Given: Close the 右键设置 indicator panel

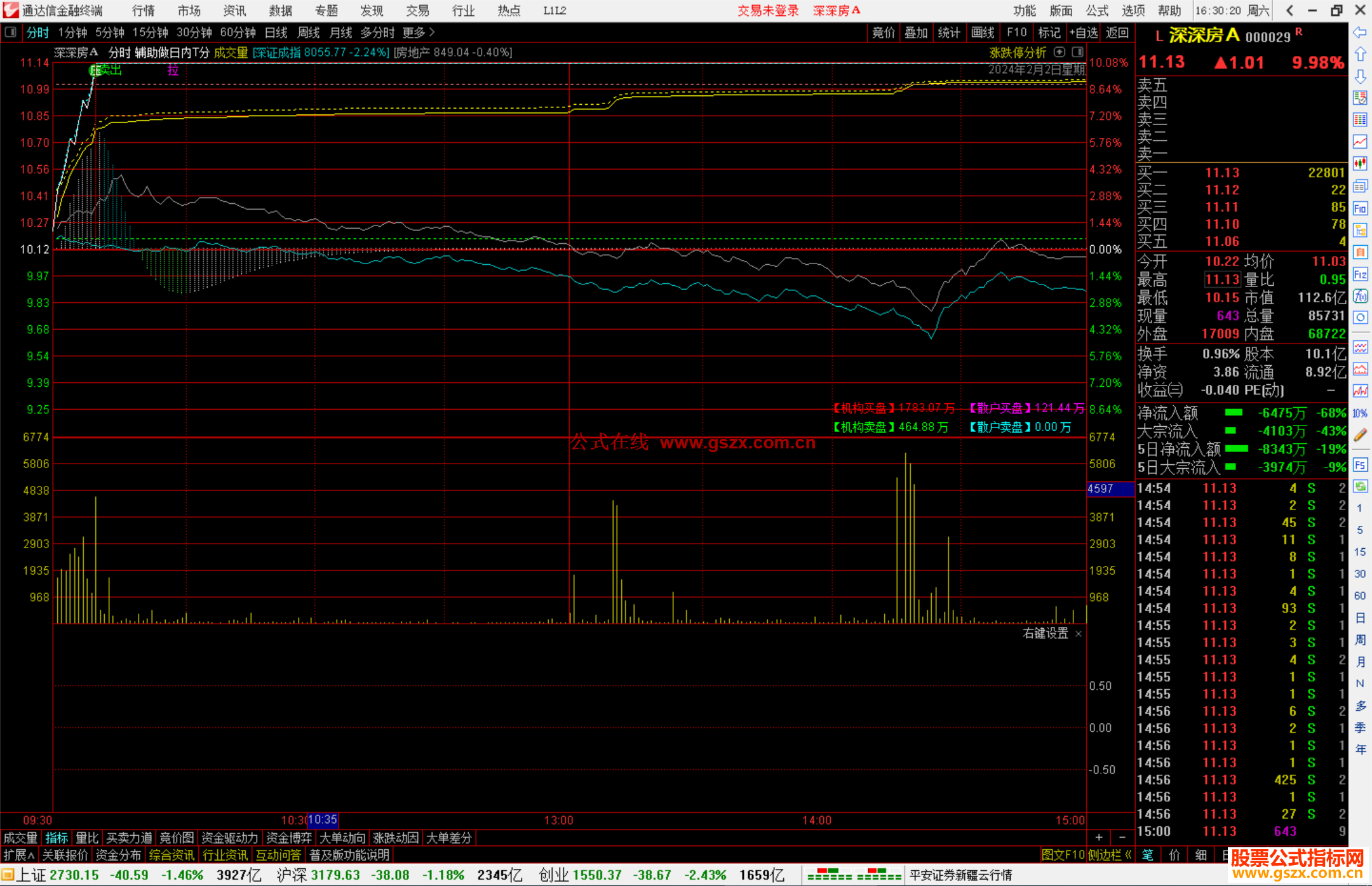Looking at the screenshot, I should (1078, 634).
